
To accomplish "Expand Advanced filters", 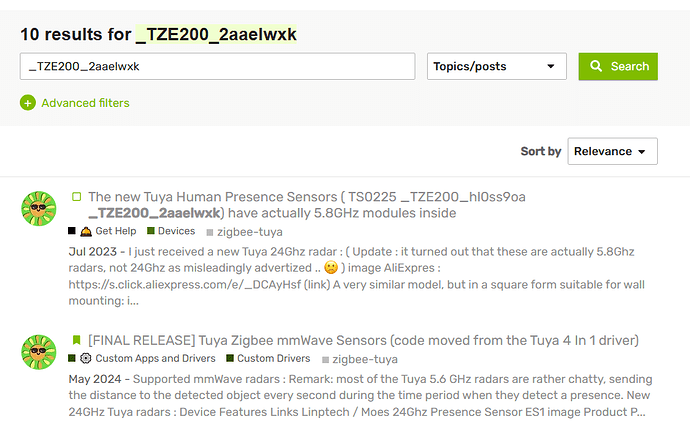I will pyautogui.click(x=85, y=102).
